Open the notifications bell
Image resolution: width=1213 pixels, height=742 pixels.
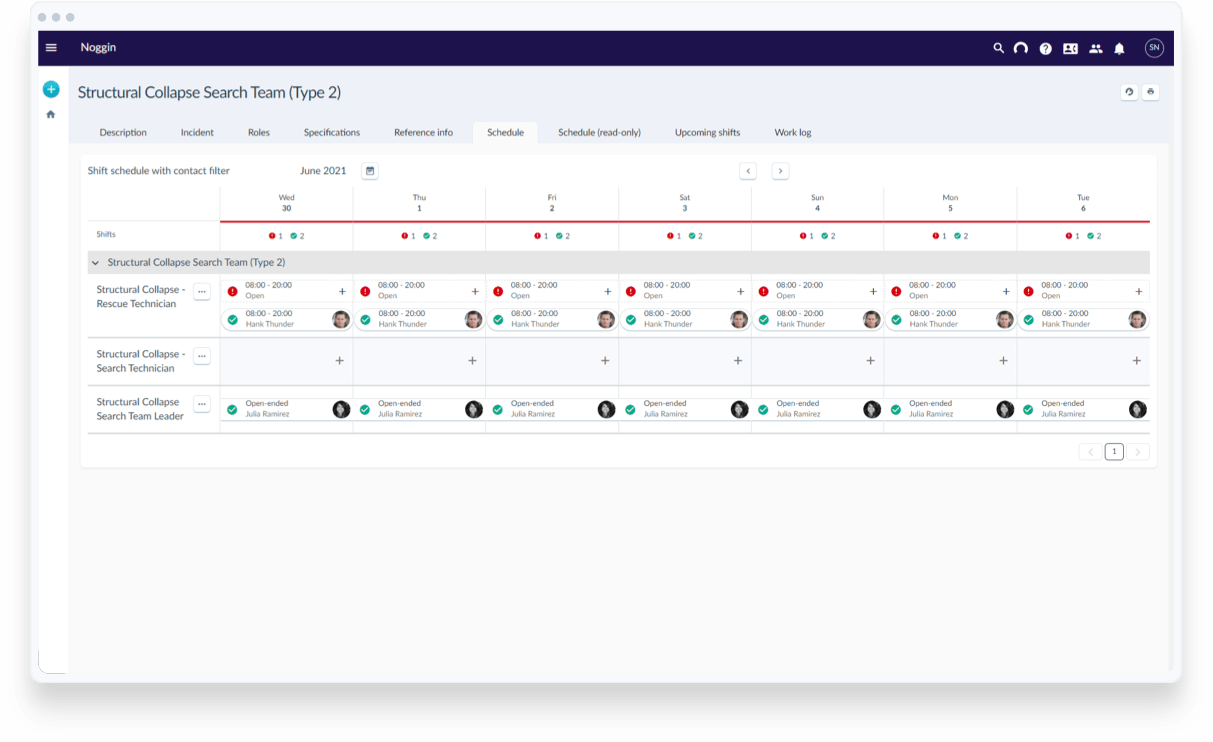pos(1119,48)
